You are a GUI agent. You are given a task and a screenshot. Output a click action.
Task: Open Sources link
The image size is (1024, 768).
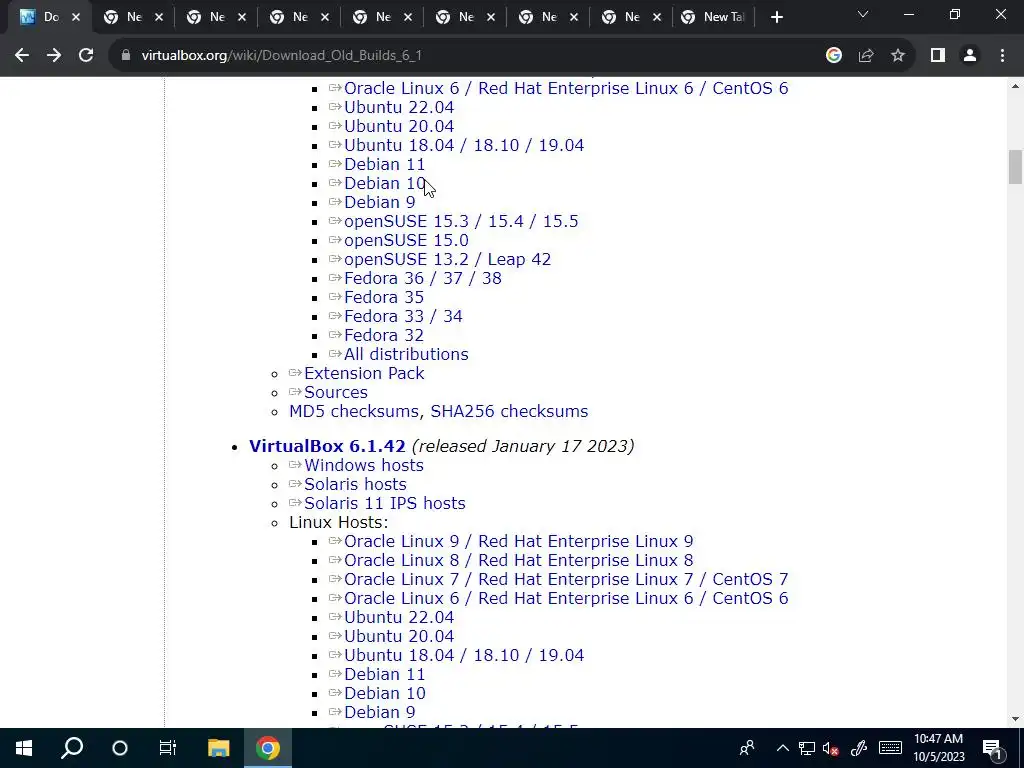coord(336,392)
